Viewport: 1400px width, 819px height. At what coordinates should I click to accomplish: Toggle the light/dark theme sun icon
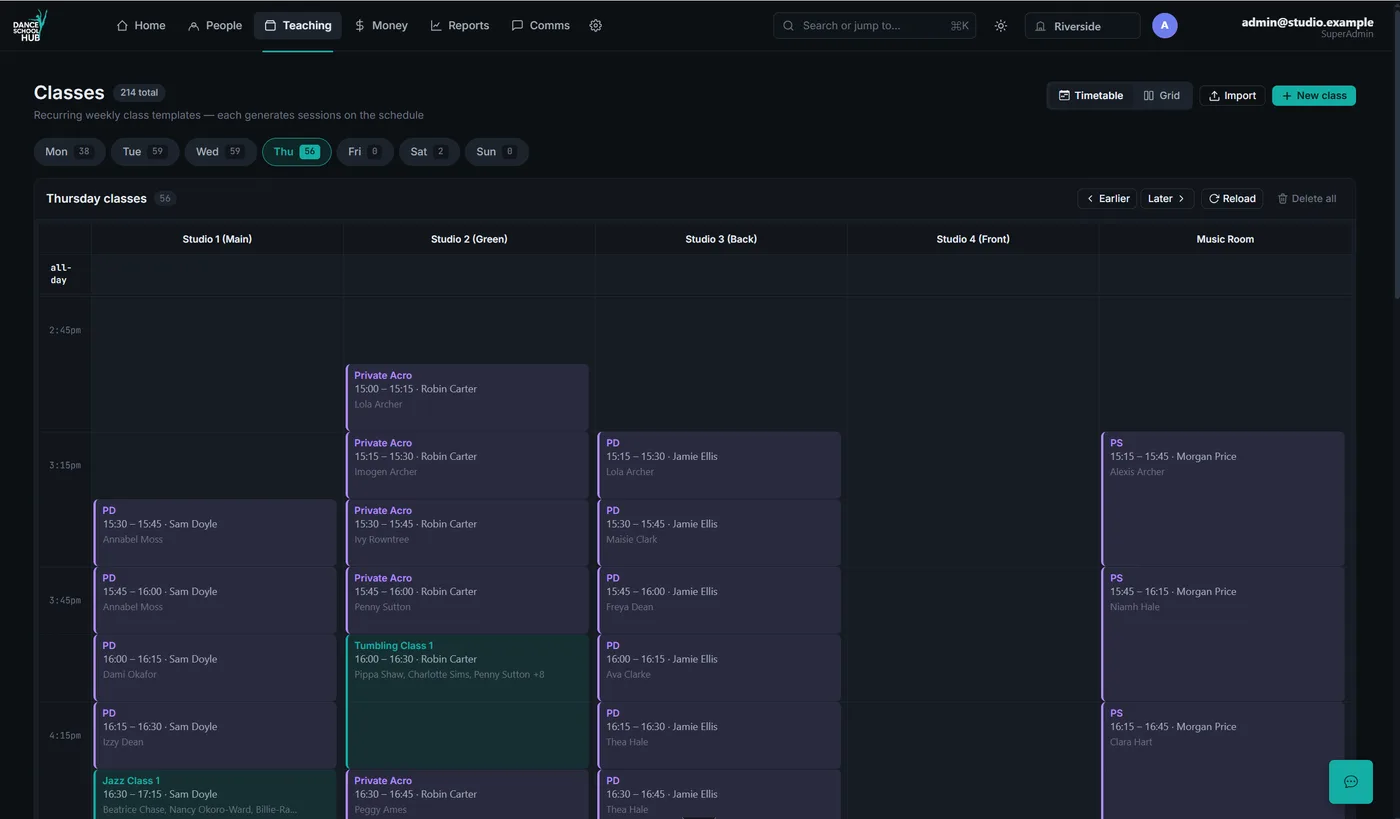[1000, 26]
